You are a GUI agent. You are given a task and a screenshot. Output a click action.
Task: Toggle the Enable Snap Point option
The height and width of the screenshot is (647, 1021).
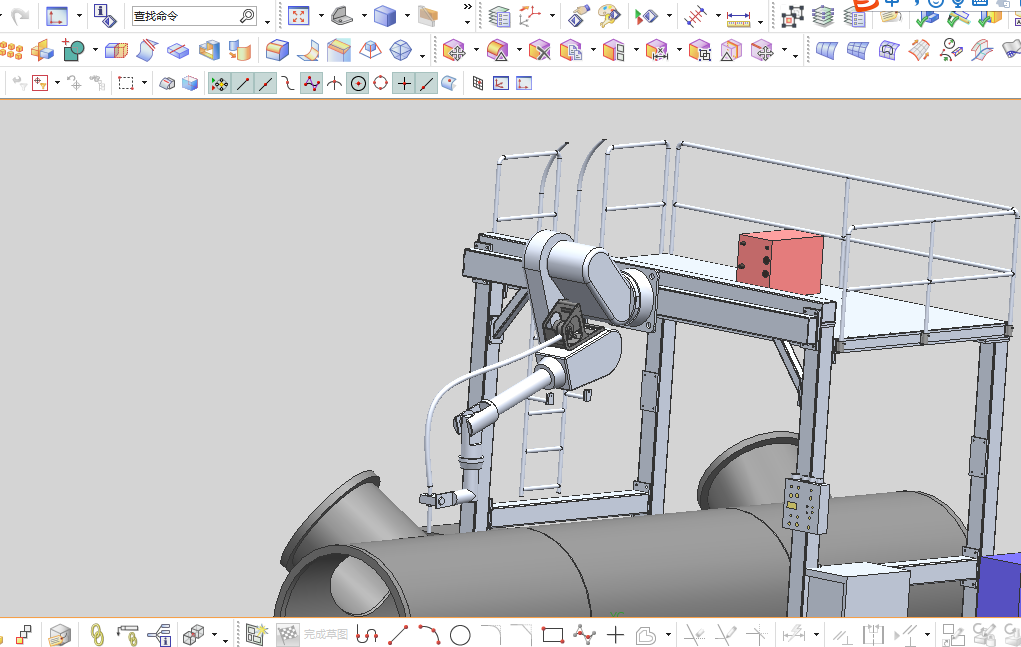(220, 83)
